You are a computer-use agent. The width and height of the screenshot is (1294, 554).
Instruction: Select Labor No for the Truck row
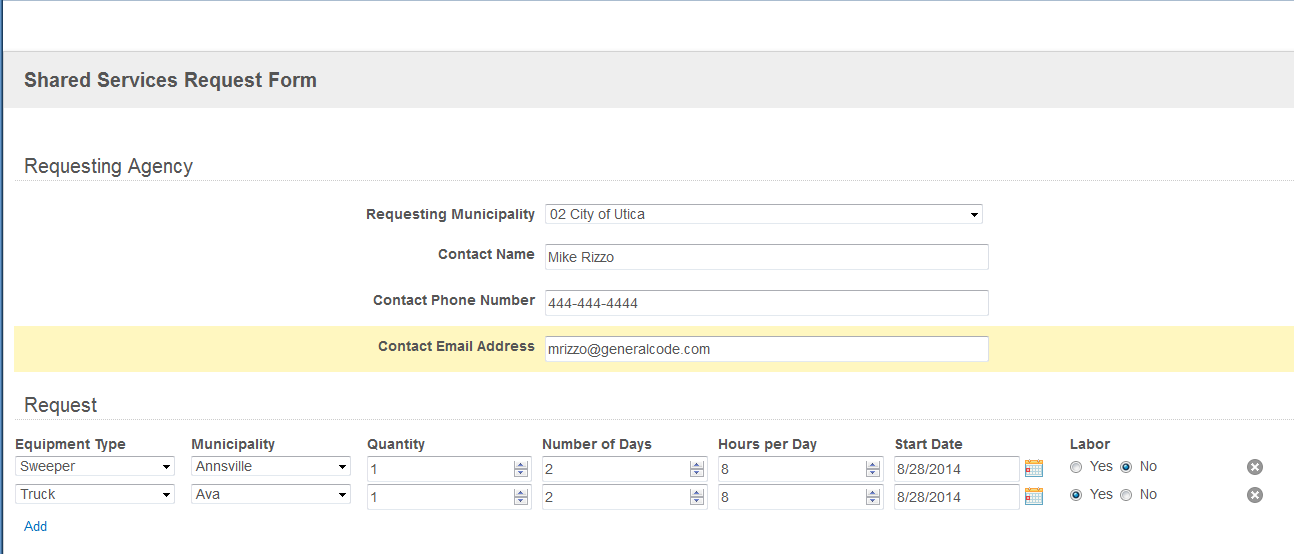1126,495
